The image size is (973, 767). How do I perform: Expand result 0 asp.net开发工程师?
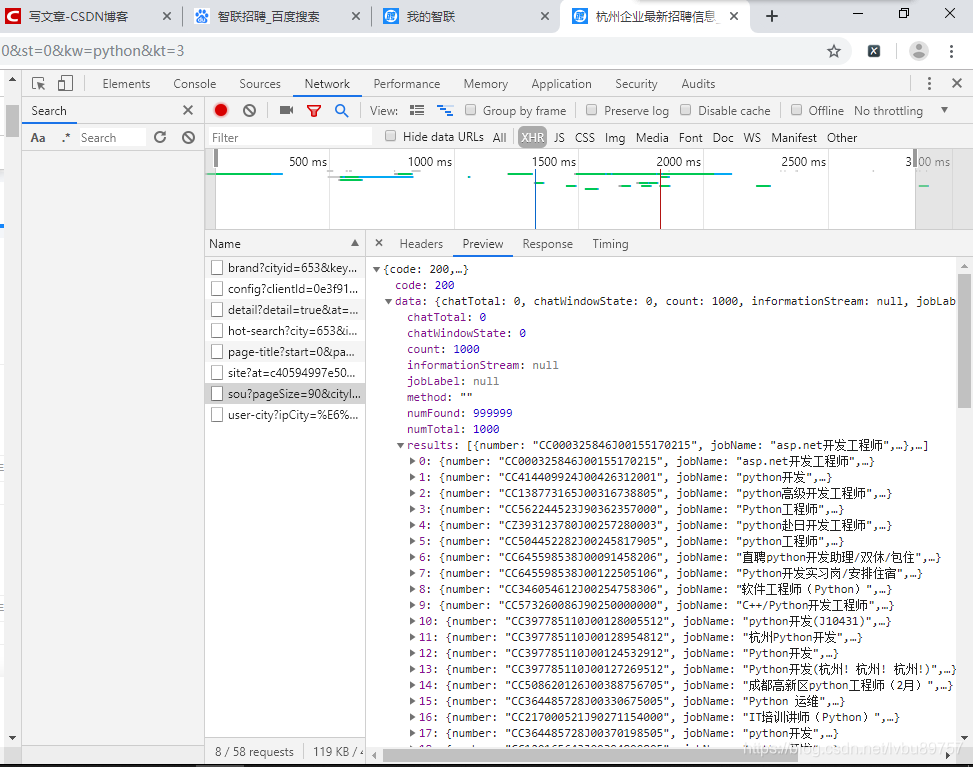pos(413,461)
